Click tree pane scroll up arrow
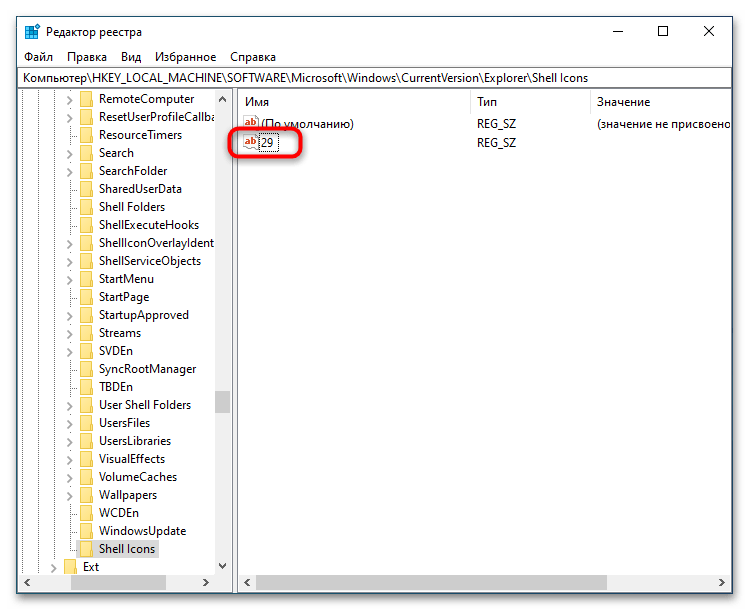Viewport: 749px width, 610px height. [222, 99]
